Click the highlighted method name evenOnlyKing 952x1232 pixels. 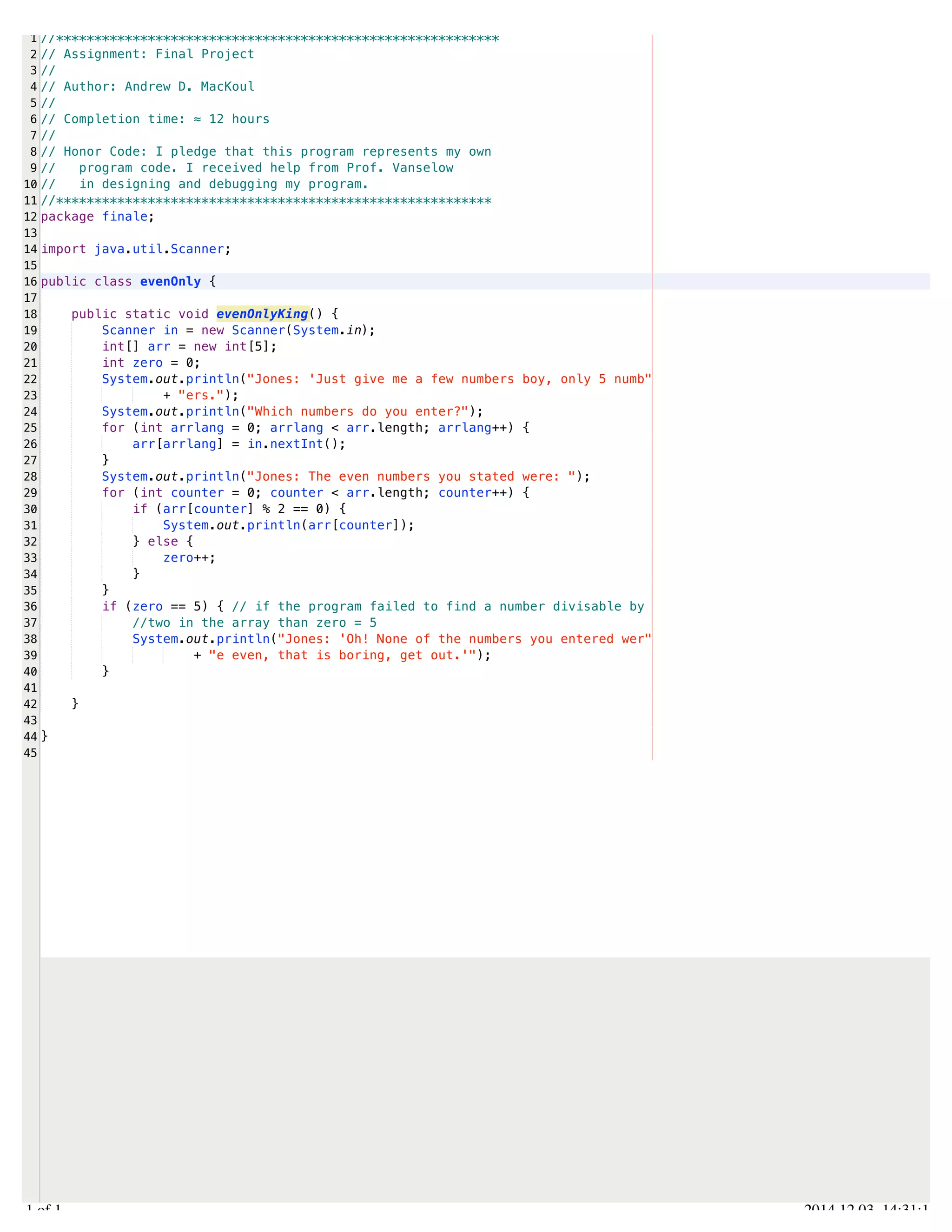[262, 314]
